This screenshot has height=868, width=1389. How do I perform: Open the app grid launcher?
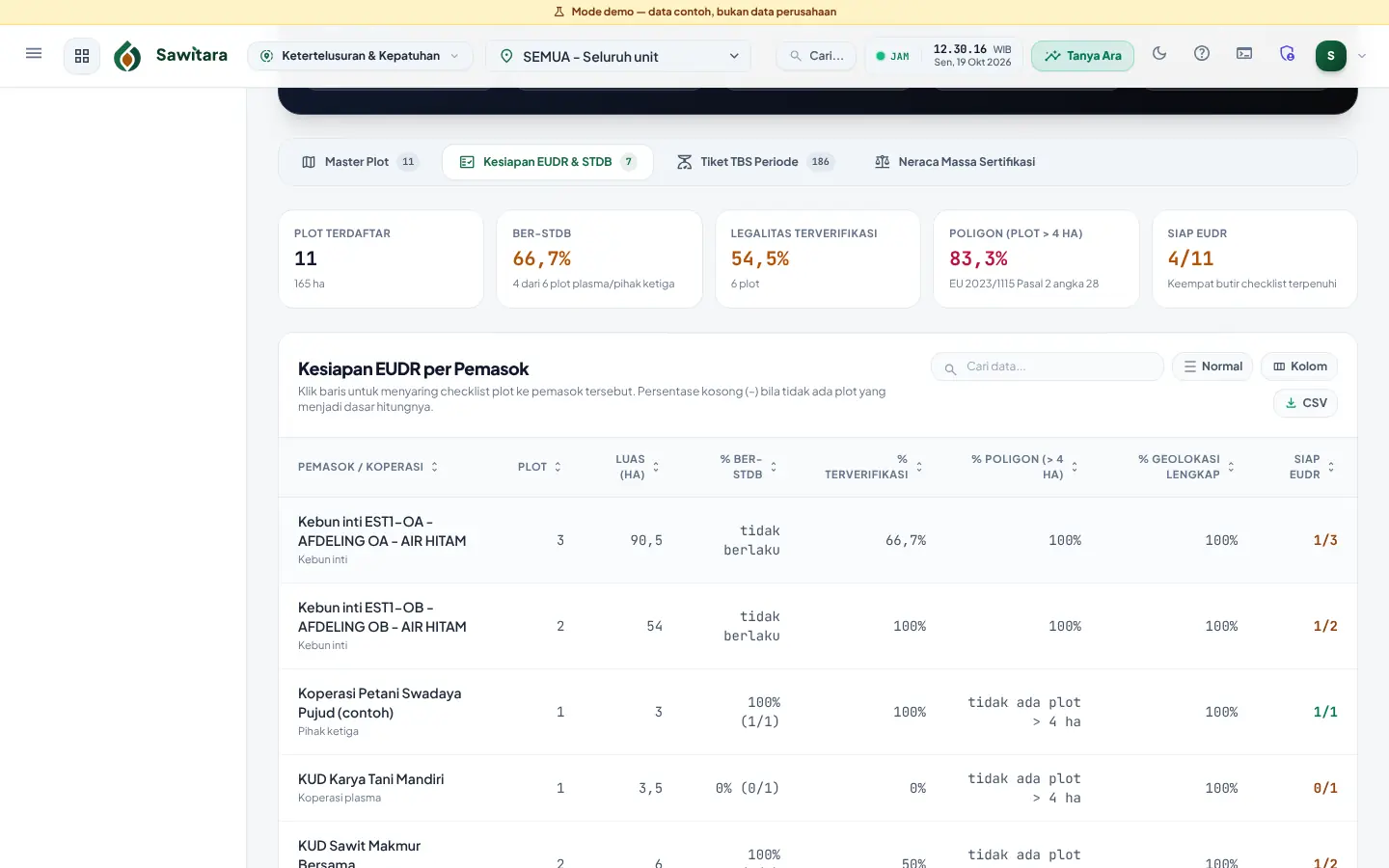point(82,56)
